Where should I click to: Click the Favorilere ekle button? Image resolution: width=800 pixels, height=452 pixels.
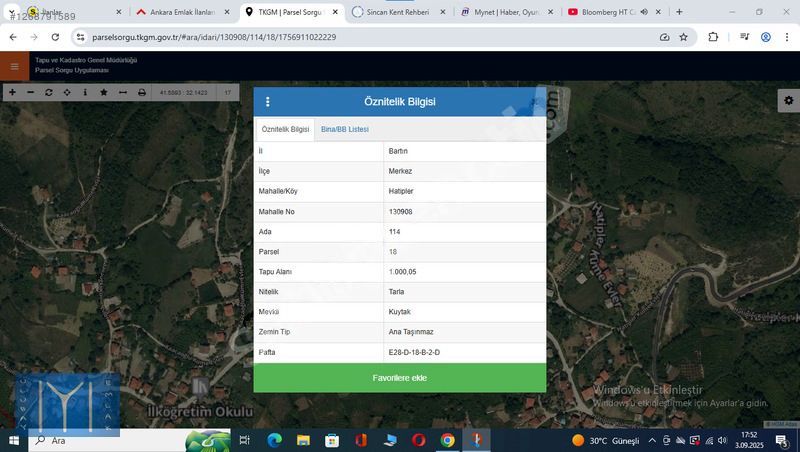pyautogui.click(x=399, y=378)
